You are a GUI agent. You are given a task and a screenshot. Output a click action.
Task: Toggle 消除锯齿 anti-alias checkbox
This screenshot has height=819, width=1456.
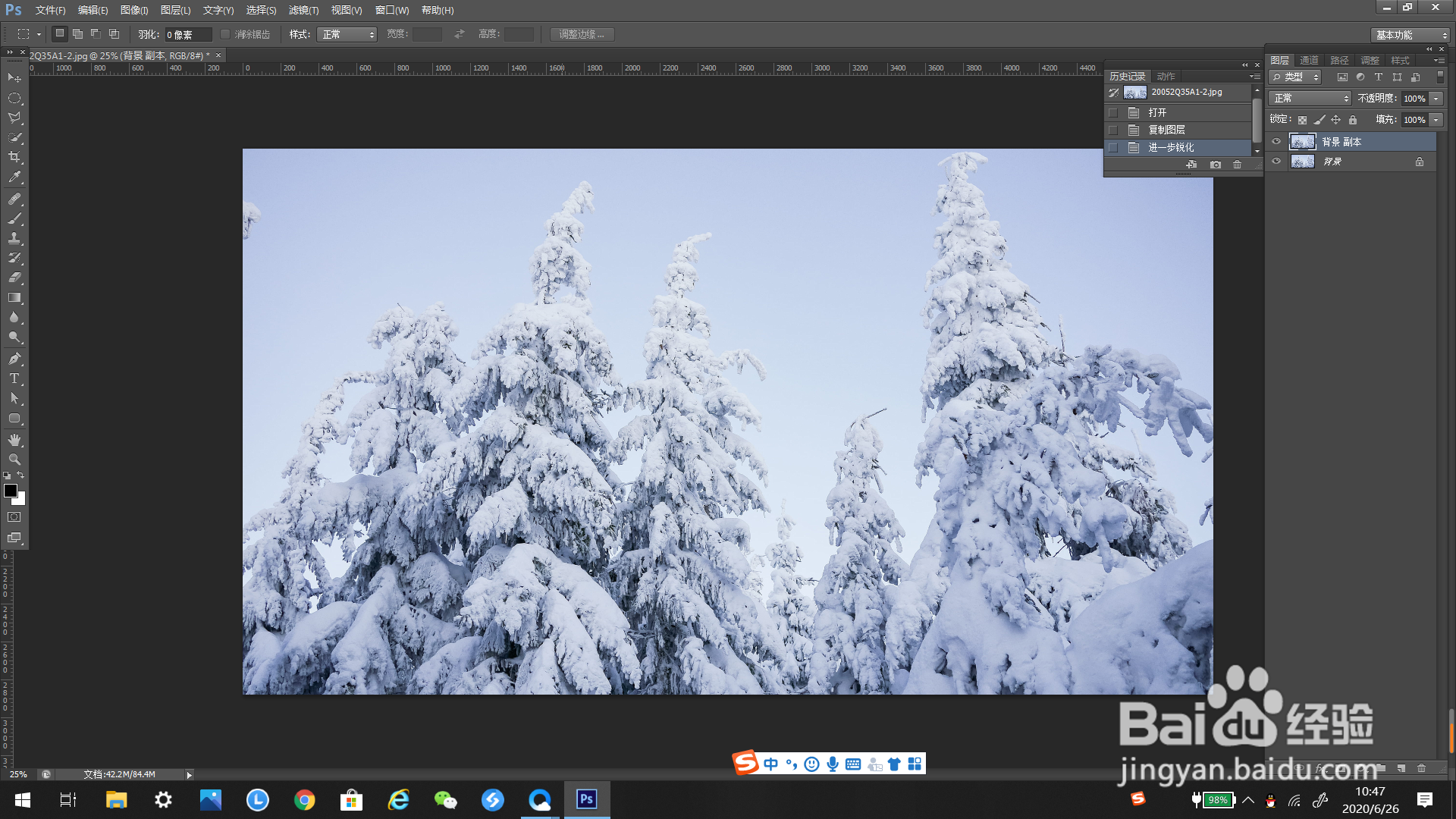[225, 34]
